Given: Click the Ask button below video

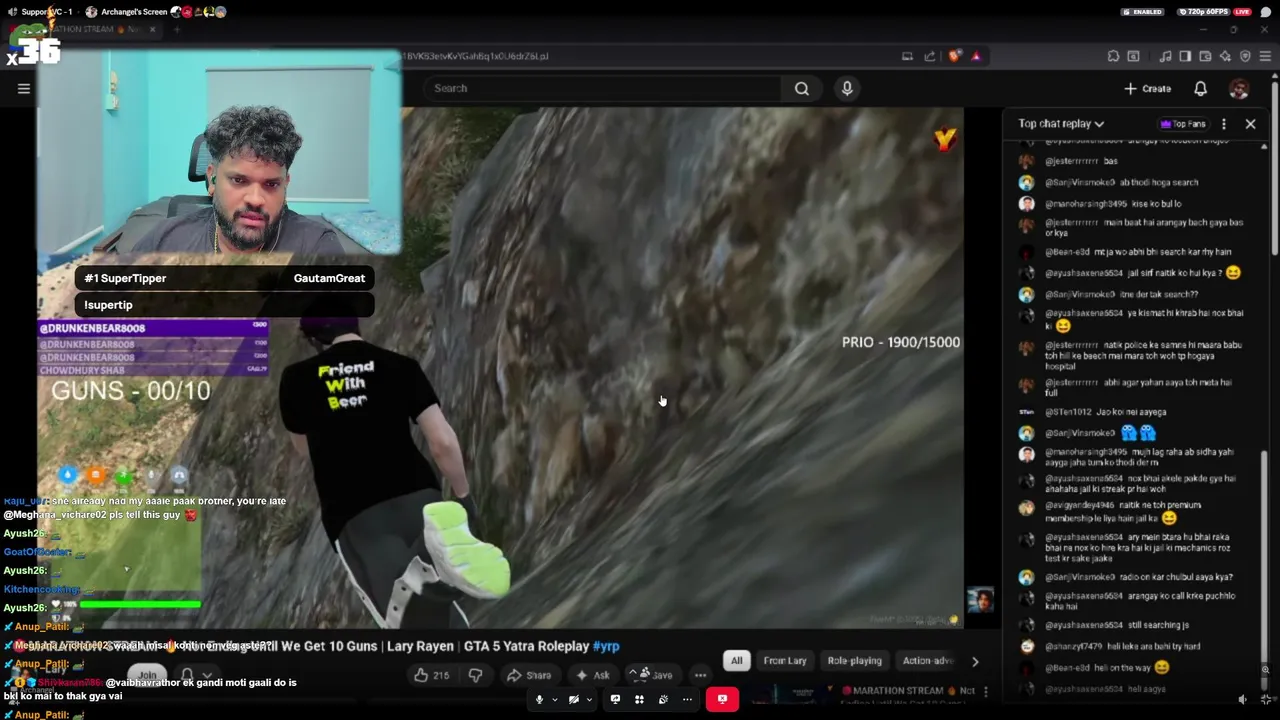Looking at the screenshot, I should pos(591,675).
